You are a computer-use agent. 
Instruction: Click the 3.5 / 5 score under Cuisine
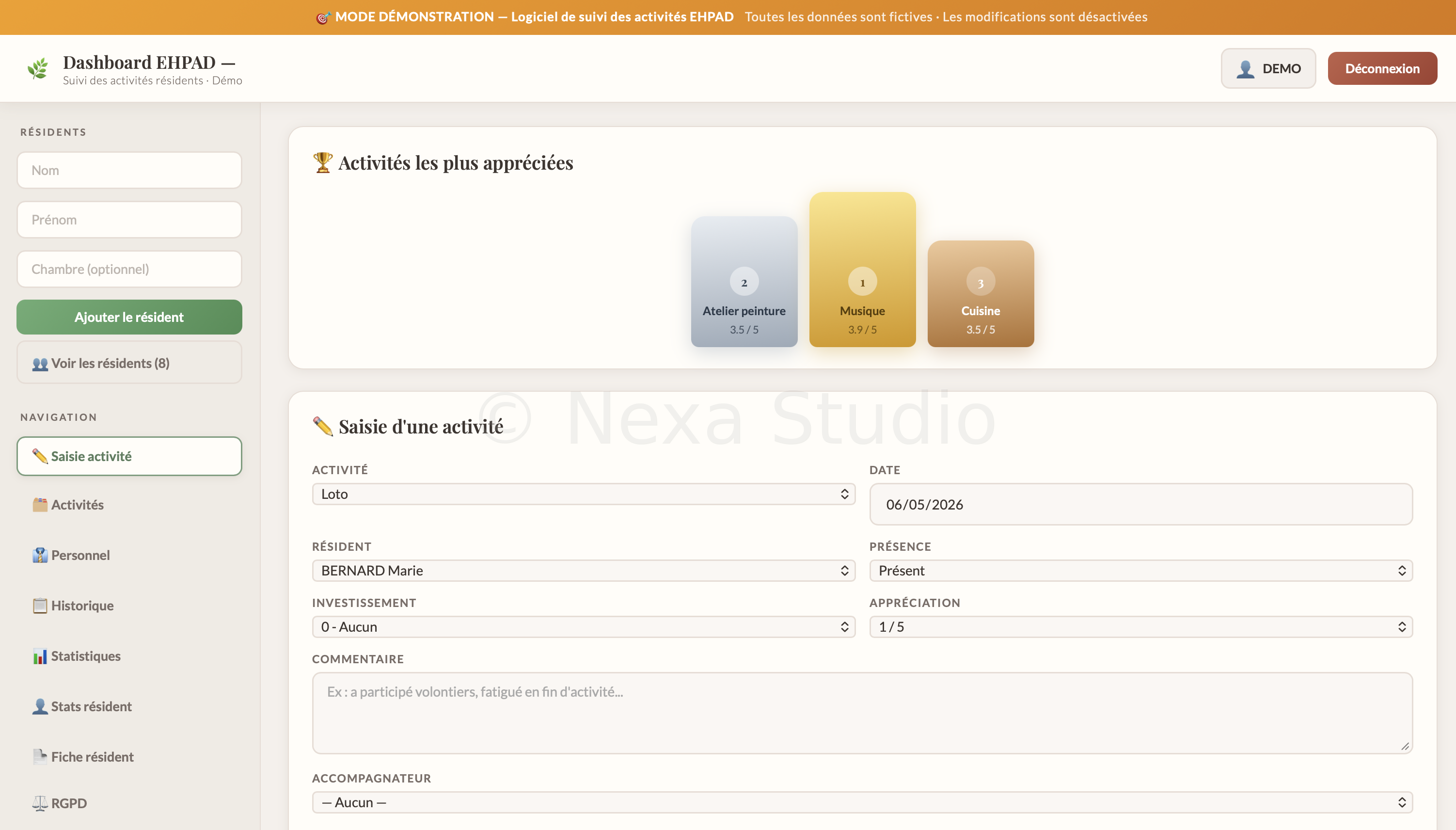pos(980,330)
